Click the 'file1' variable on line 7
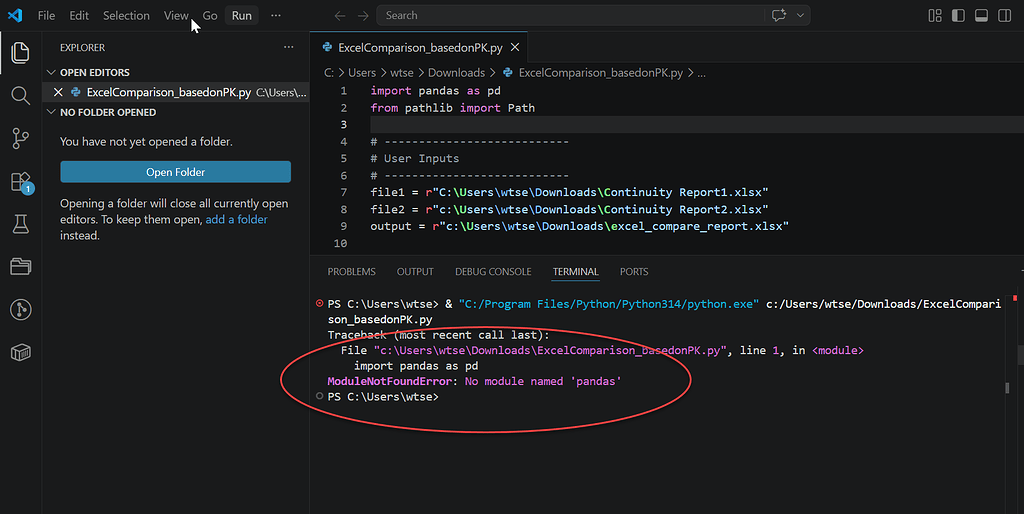This screenshot has width=1024, height=514. point(387,192)
